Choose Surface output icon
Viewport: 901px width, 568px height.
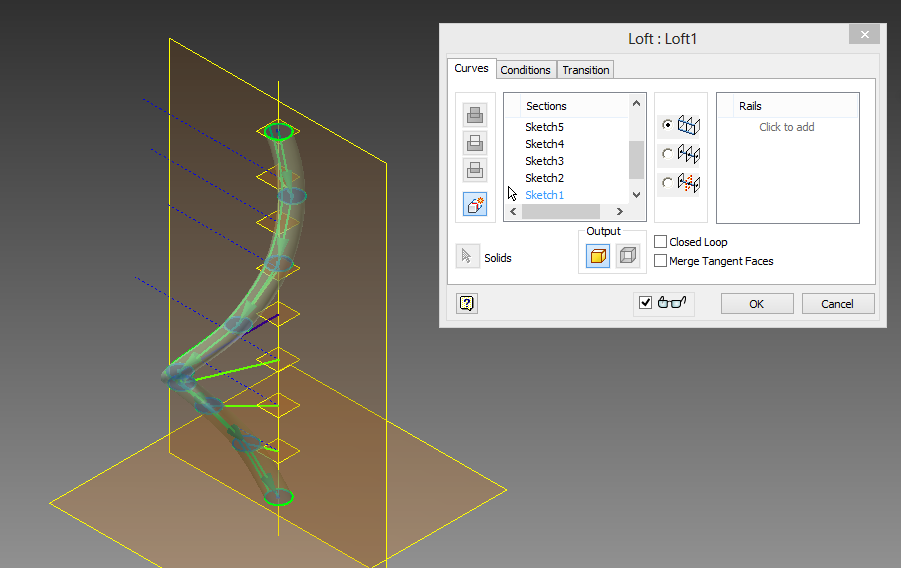click(627, 256)
